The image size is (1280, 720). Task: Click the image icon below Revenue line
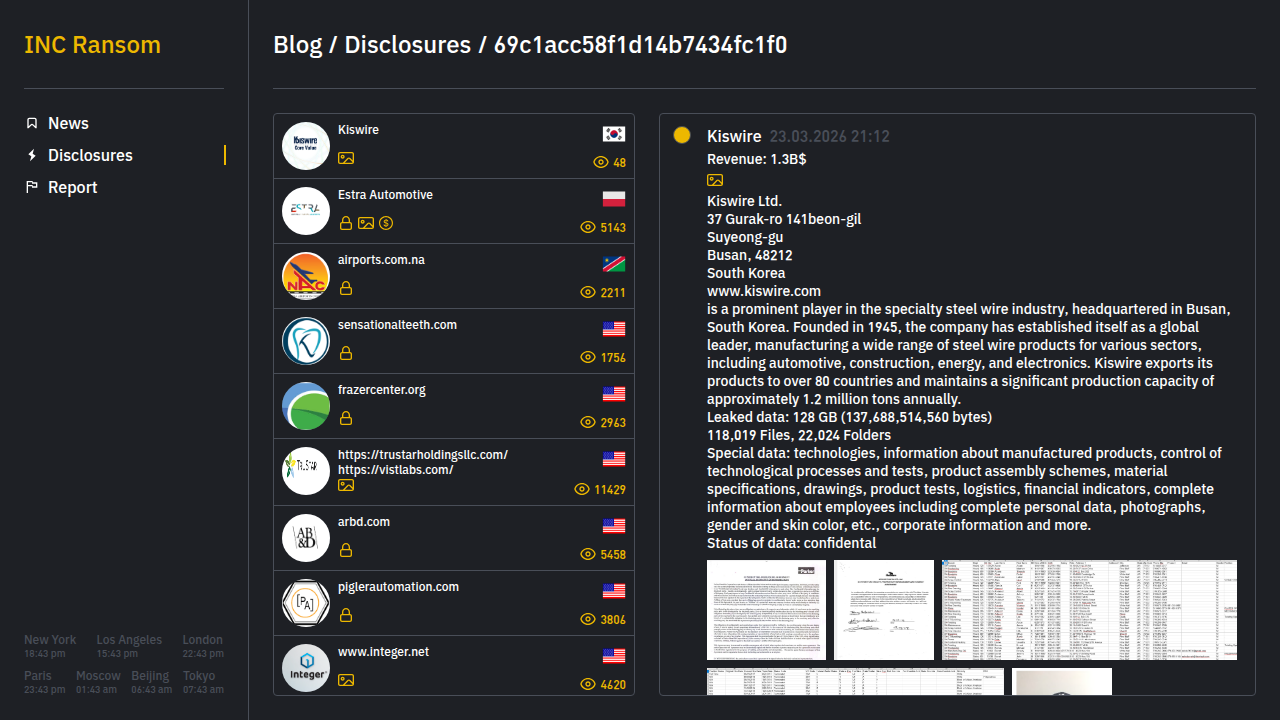coord(715,180)
